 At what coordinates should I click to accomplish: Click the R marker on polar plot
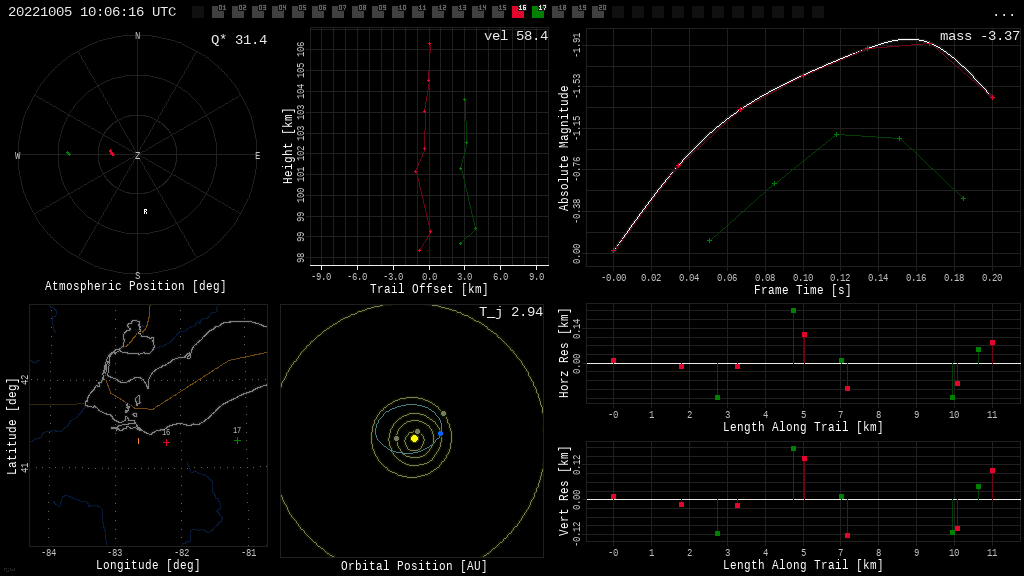click(x=146, y=212)
